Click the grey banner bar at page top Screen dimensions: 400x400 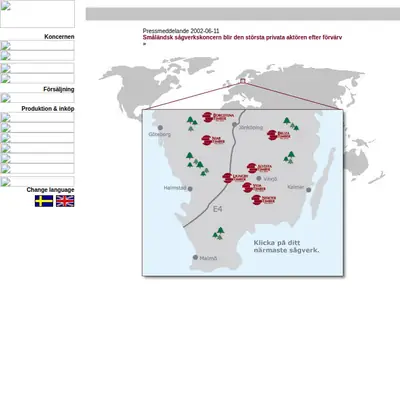(243, 14)
